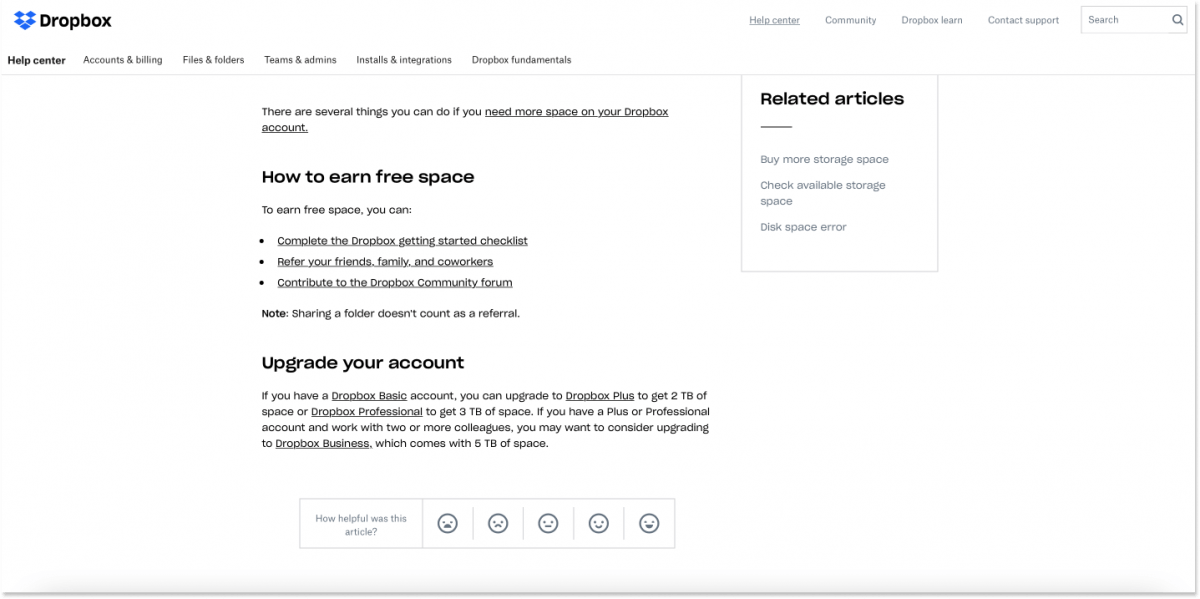Select the sad face rating
1200x599 pixels.
click(498, 522)
